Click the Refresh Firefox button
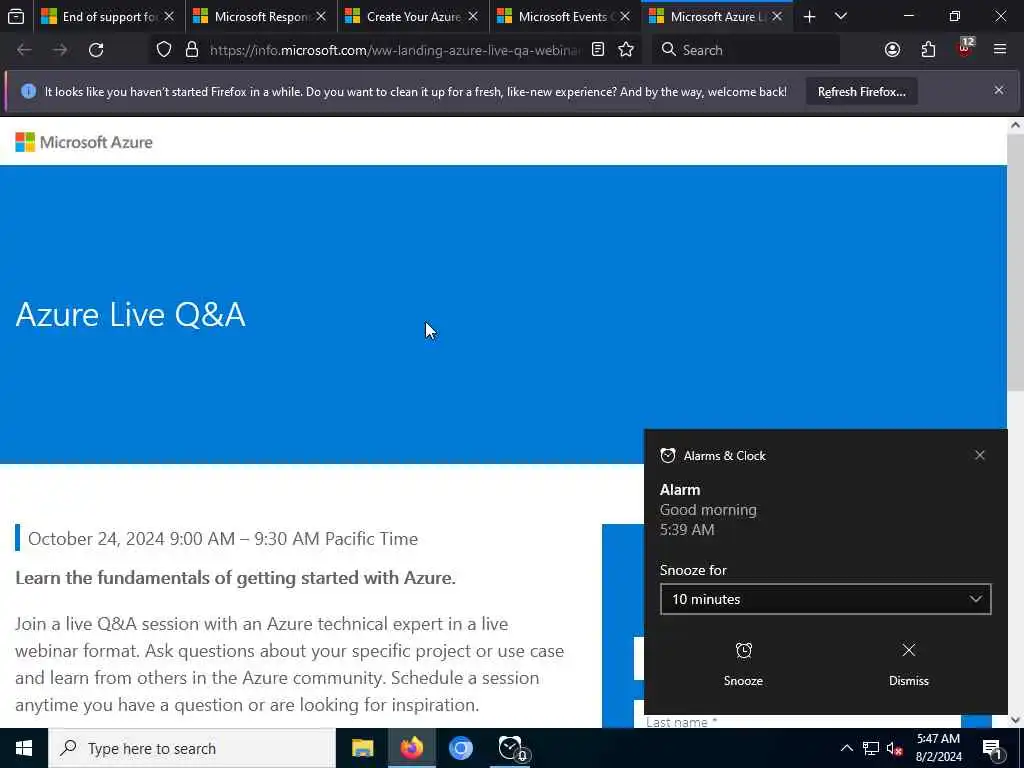 (x=861, y=91)
